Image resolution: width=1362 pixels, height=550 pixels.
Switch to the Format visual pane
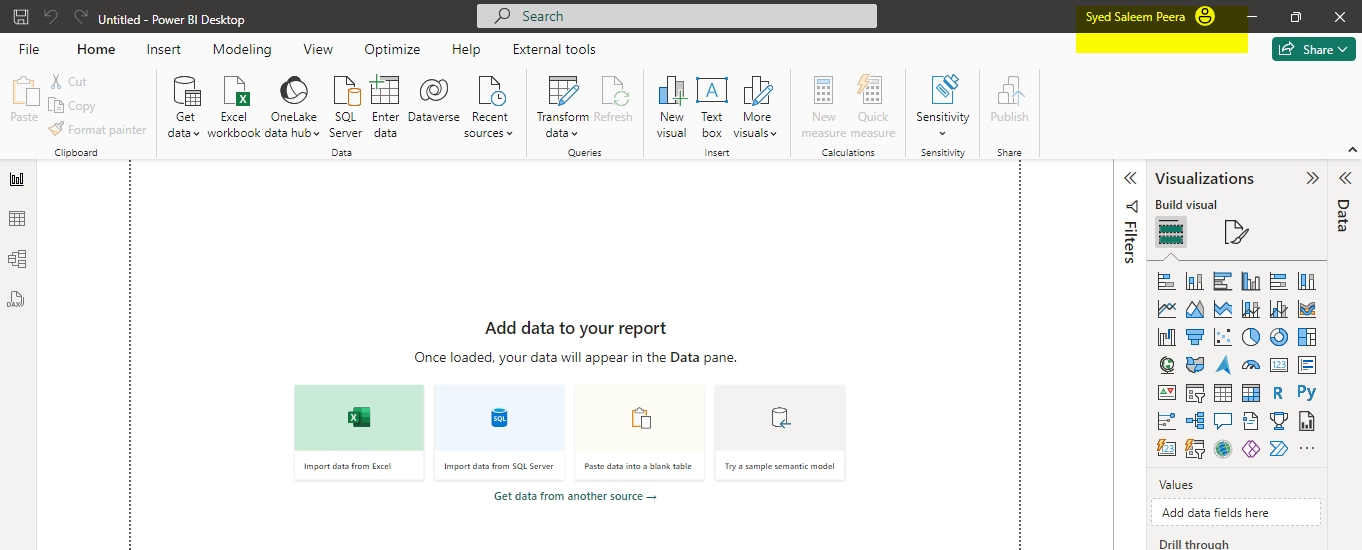[1236, 233]
